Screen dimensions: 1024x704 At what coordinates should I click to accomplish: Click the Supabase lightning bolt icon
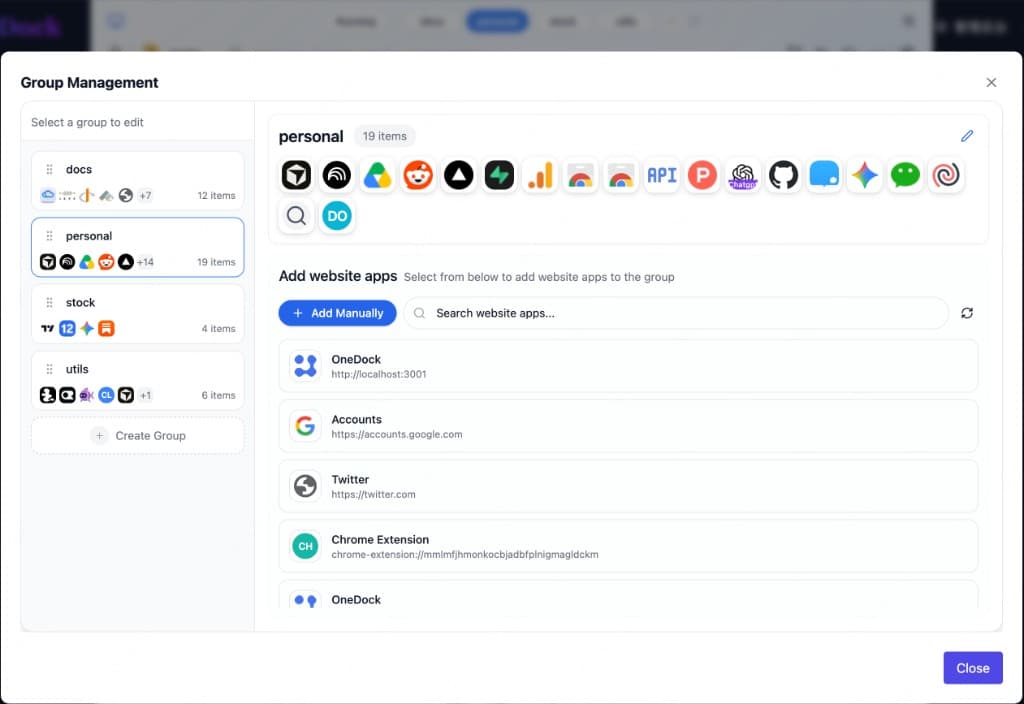(500, 175)
